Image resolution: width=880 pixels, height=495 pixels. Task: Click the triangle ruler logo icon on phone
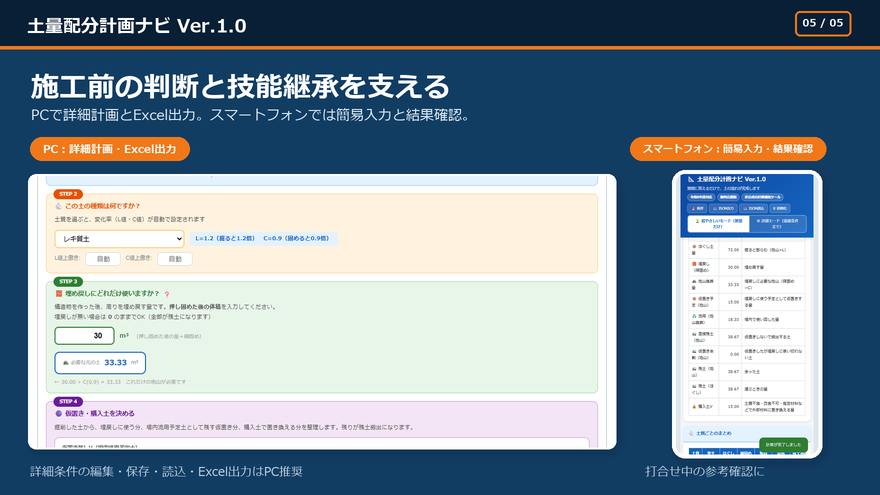(691, 179)
